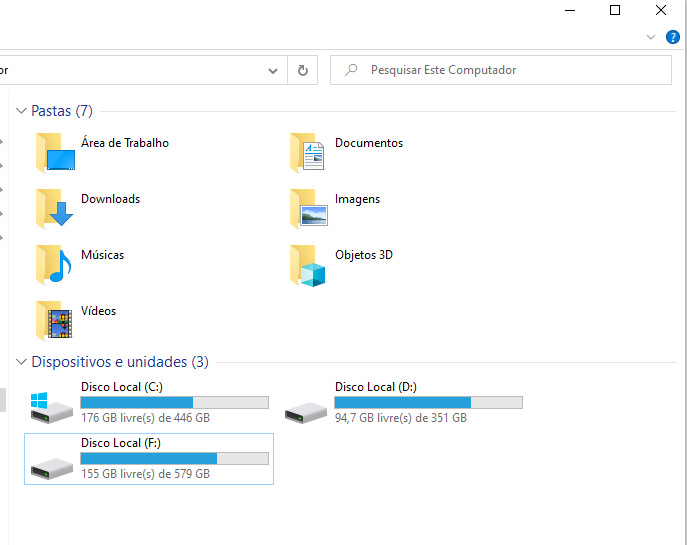
Task: Click the C: drive usage bar
Action: pyautogui.click(x=174, y=402)
